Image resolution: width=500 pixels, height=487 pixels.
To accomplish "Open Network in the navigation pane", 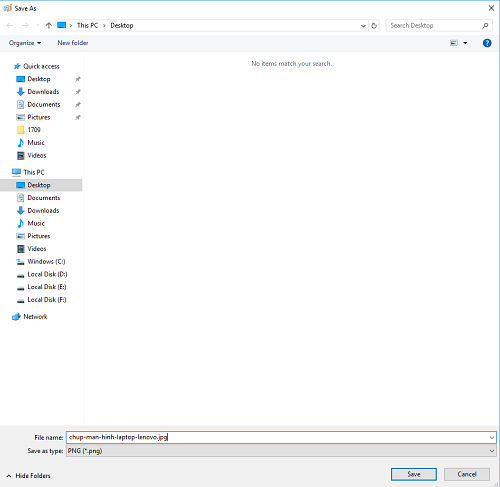I will coord(35,317).
